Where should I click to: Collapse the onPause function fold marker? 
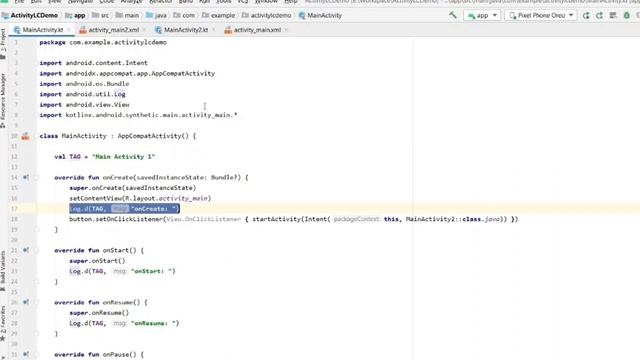[x=36, y=354]
